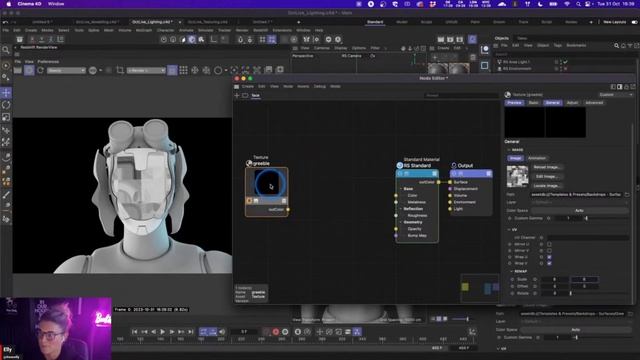Open the render mode dropdown in RenderView
The height and width of the screenshot is (360, 640).
point(146,70)
